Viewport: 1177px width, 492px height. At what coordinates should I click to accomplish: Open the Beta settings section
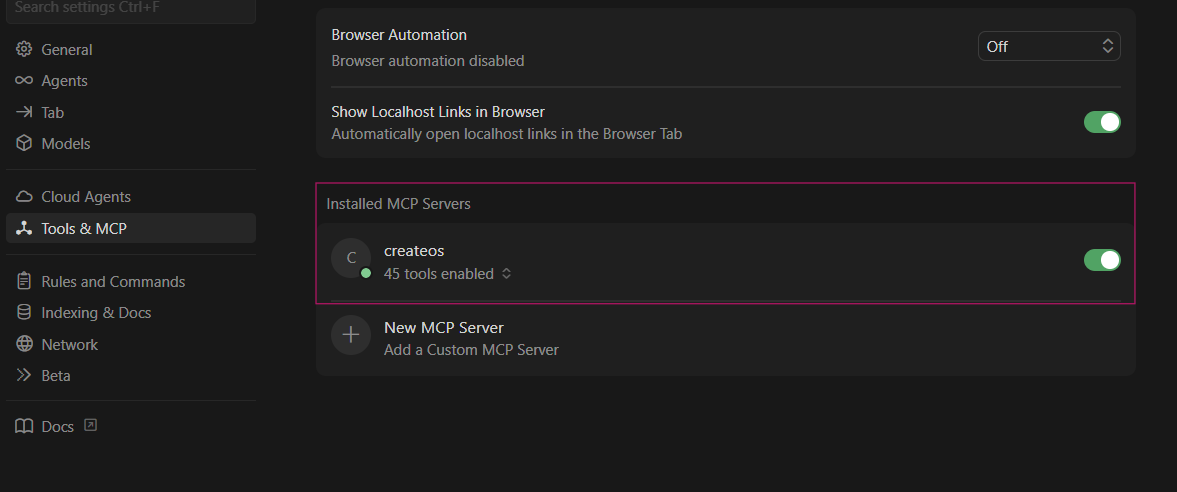(56, 376)
